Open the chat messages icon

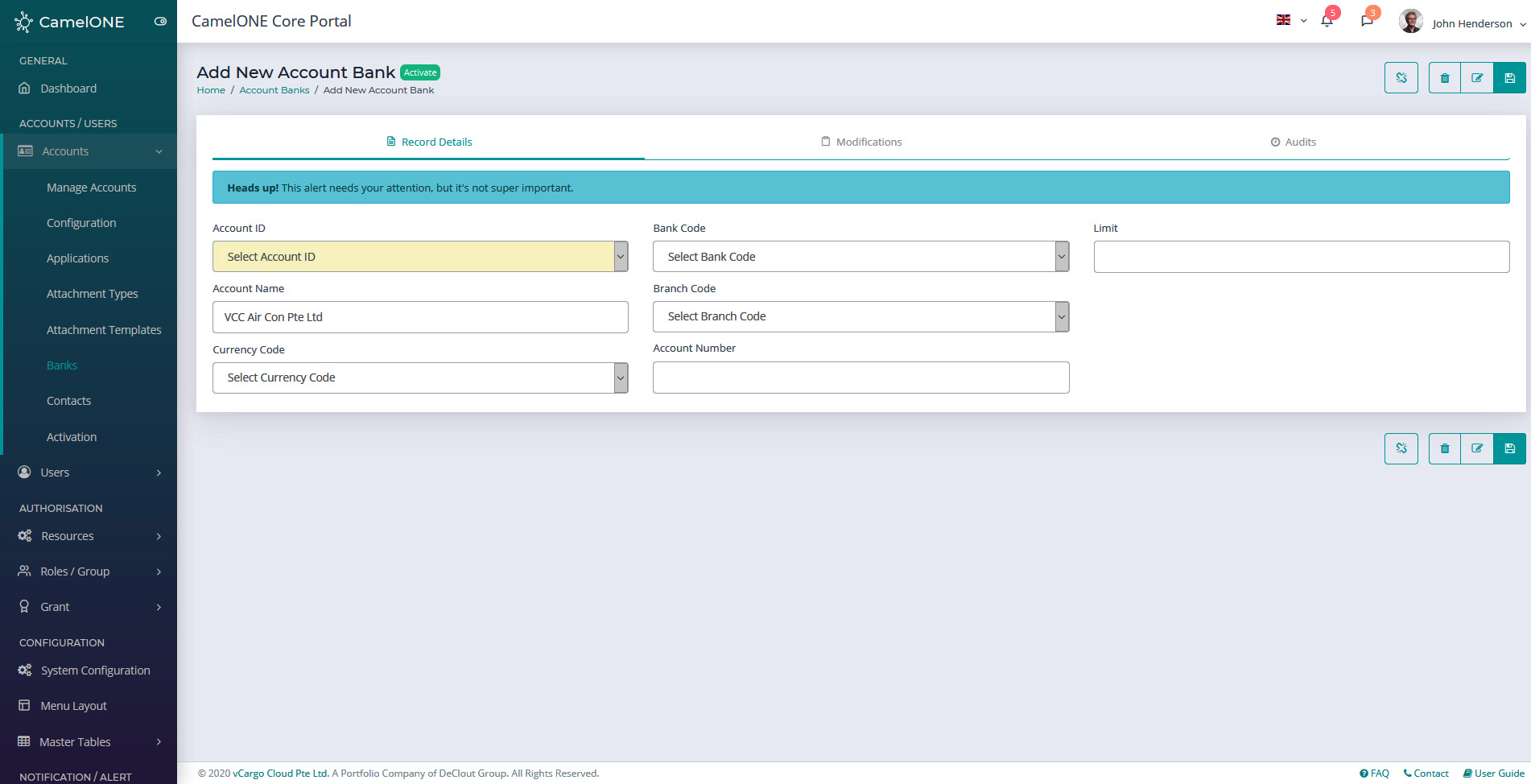(1367, 21)
